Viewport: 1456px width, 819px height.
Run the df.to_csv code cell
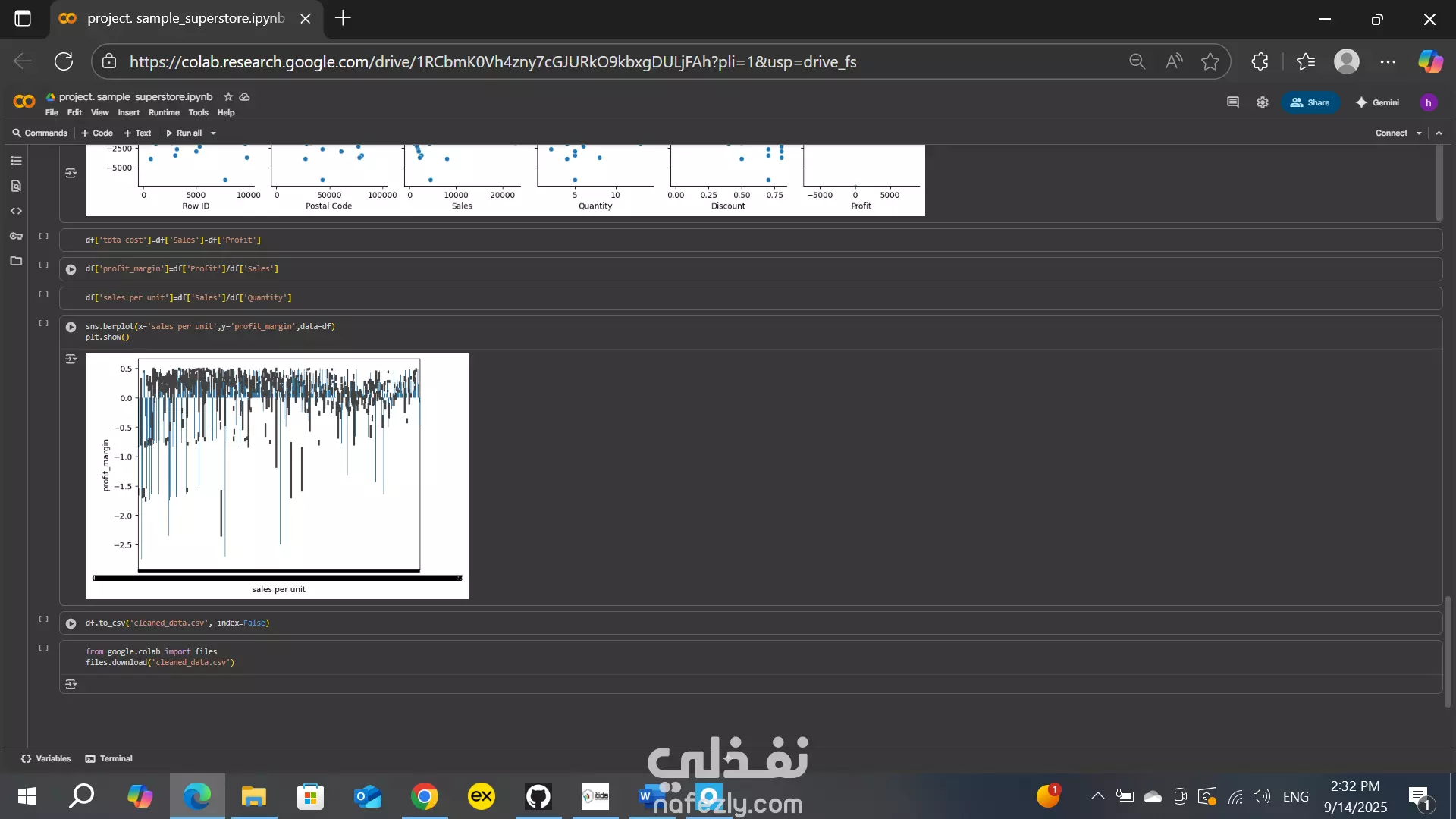point(71,623)
